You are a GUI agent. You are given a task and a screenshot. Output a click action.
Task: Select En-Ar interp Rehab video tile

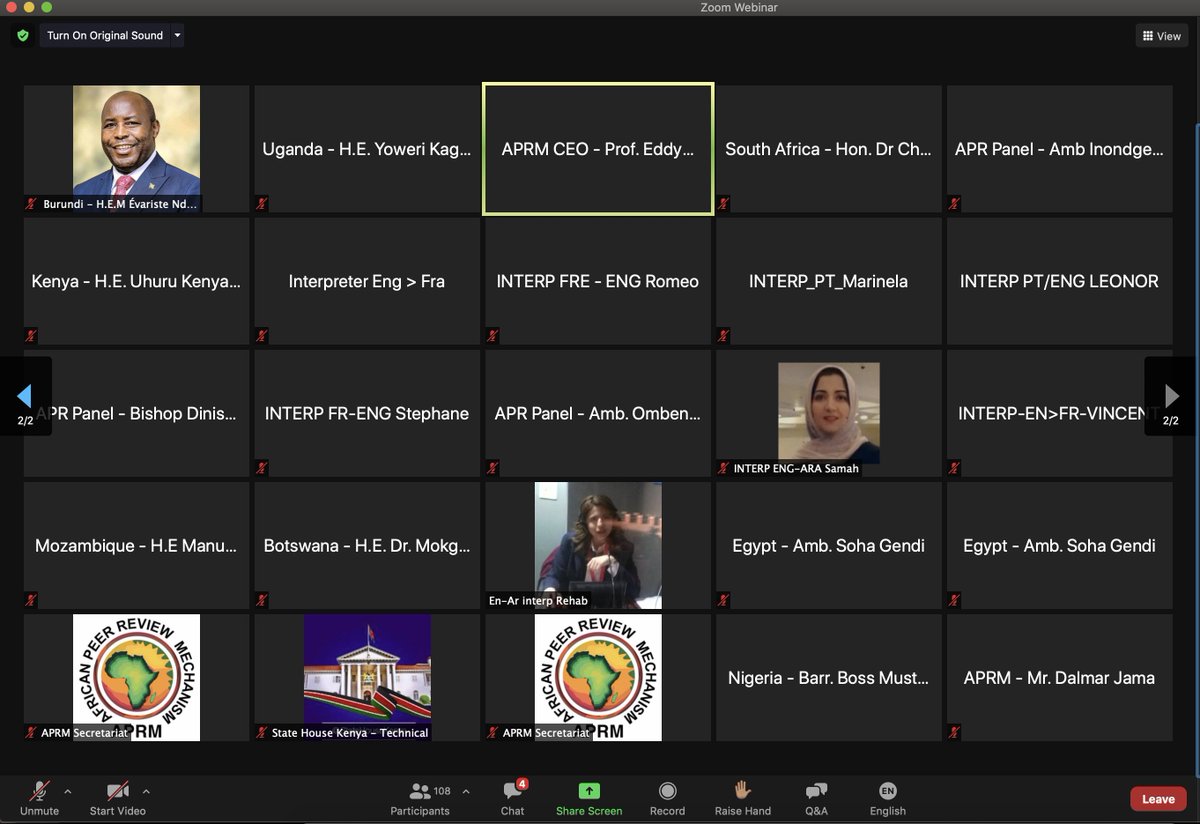(598, 545)
